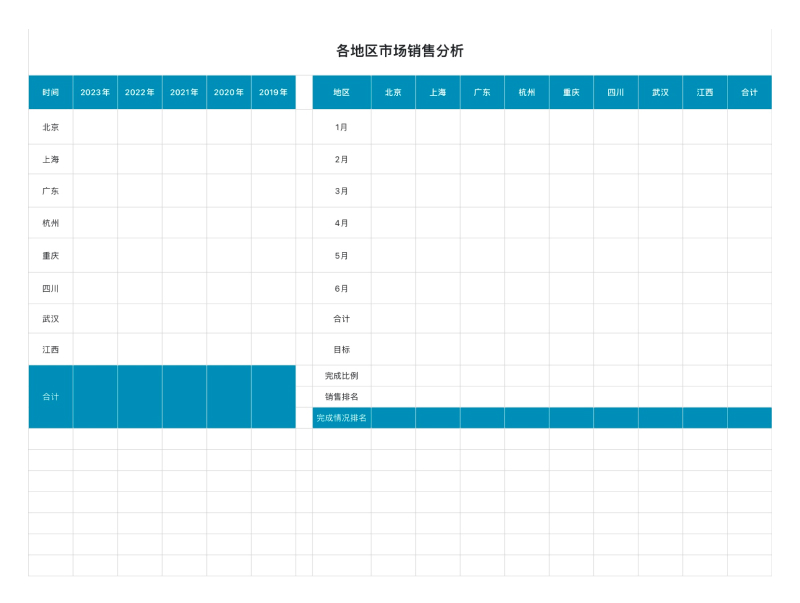Select the 2022年 column header
800x603 pixels.
[x=140, y=92]
